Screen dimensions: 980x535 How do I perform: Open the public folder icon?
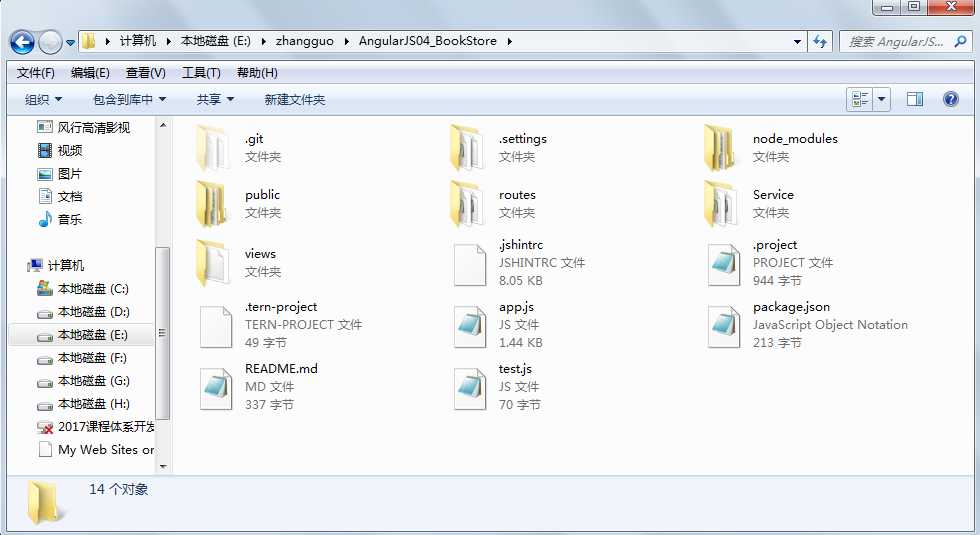coord(212,204)
